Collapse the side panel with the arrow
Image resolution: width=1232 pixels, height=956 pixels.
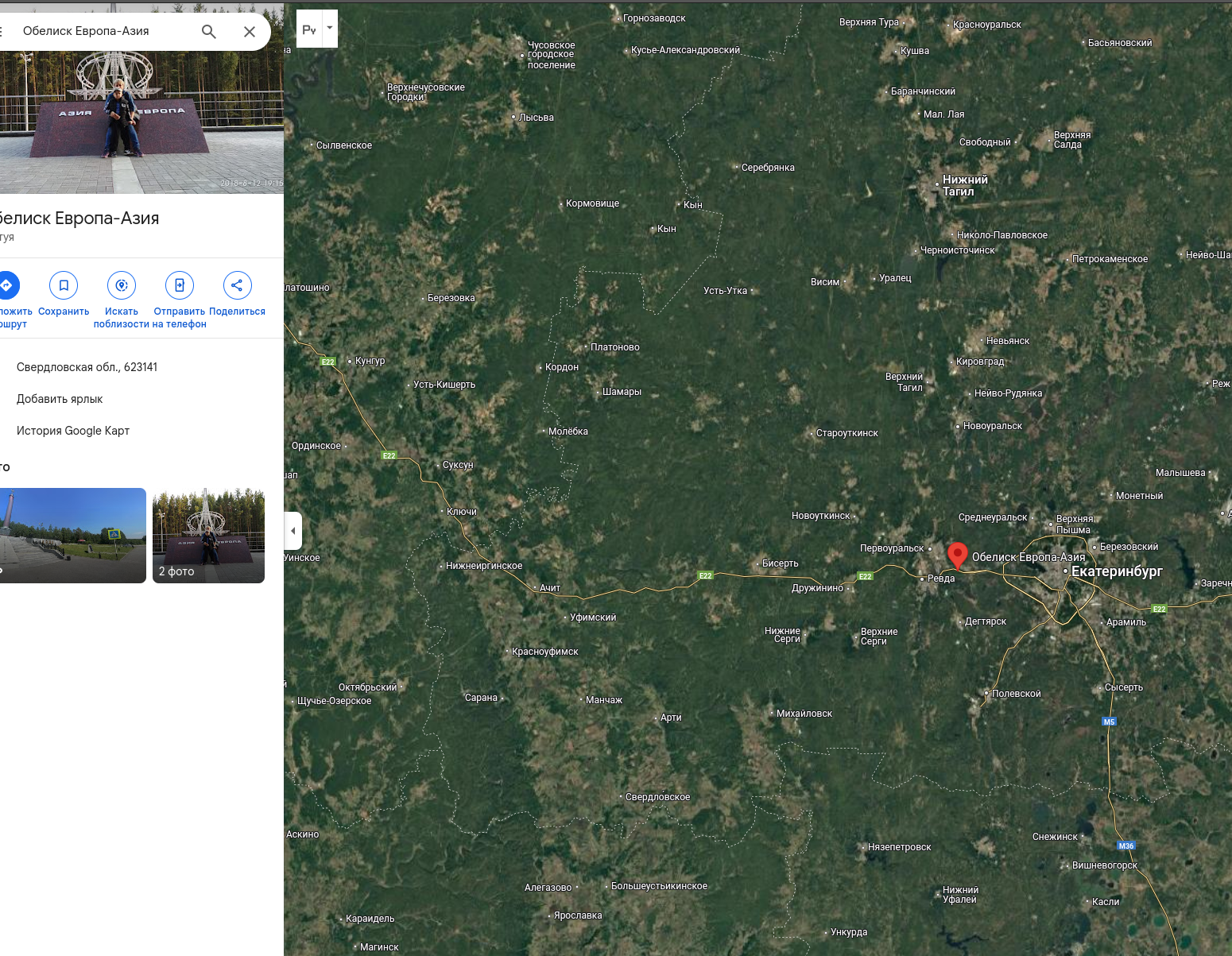pos(293,531)
